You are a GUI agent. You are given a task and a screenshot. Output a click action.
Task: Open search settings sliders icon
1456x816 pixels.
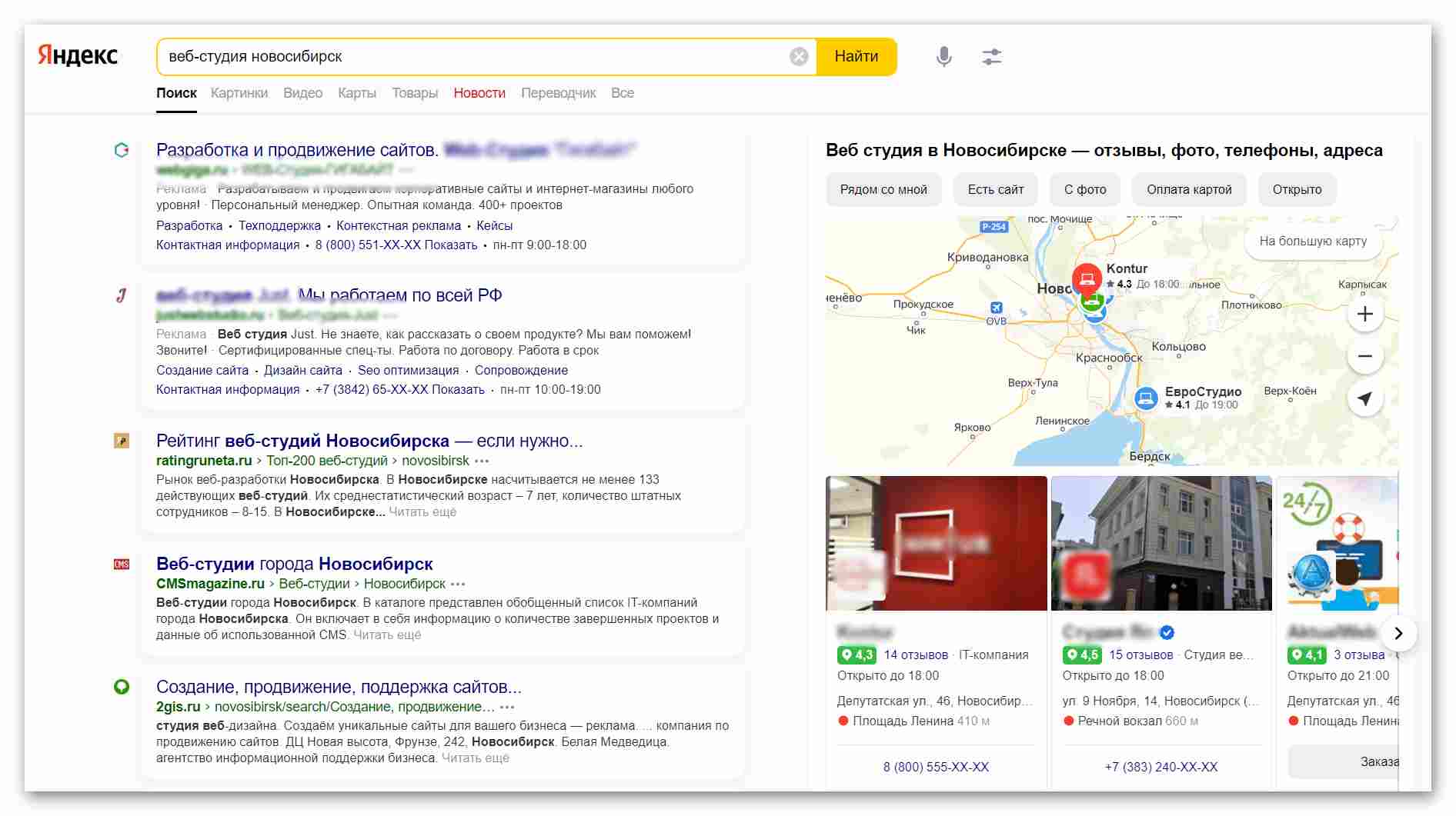pos(992,56)
